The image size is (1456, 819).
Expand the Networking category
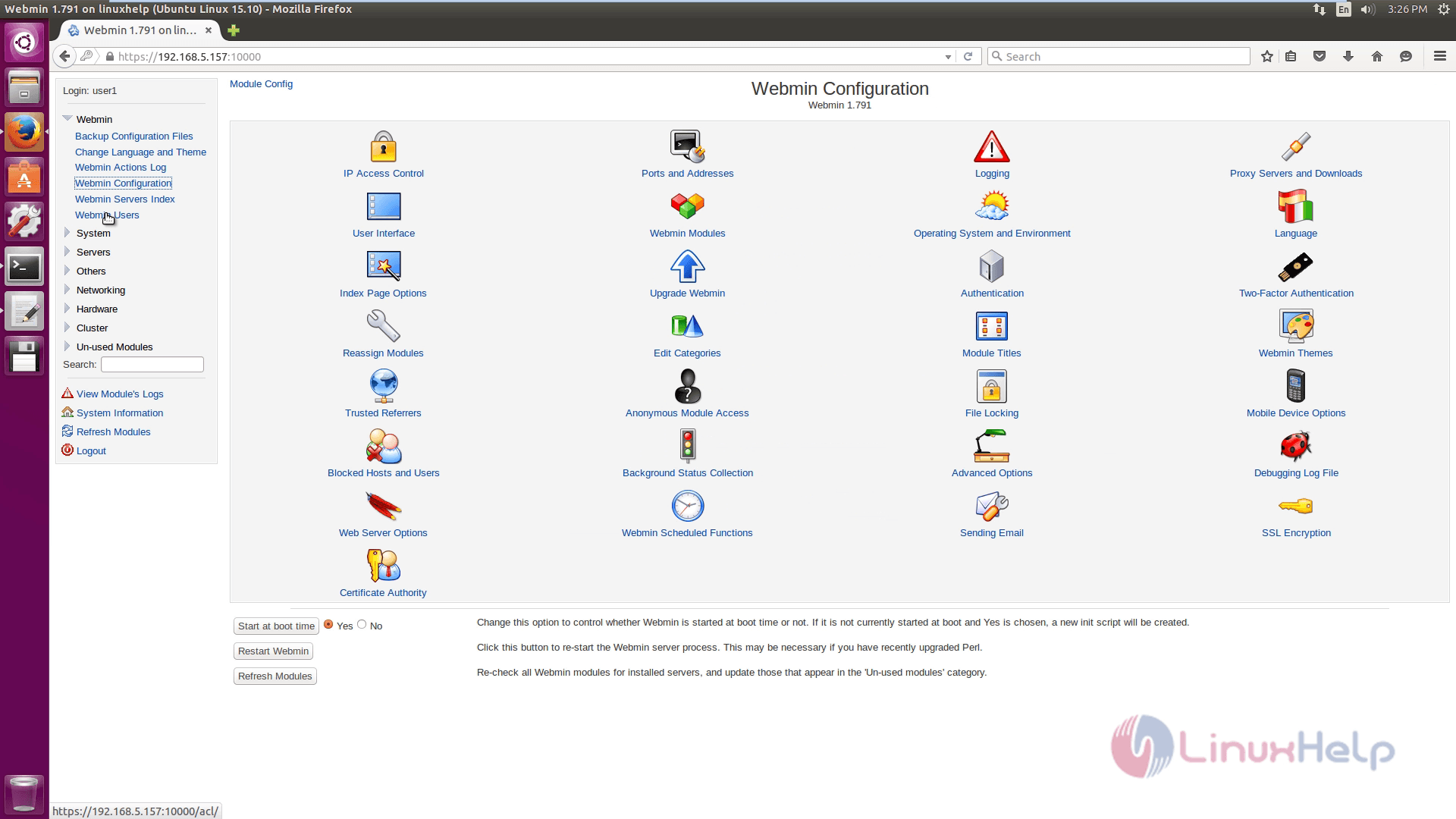[x=67, y=290]
